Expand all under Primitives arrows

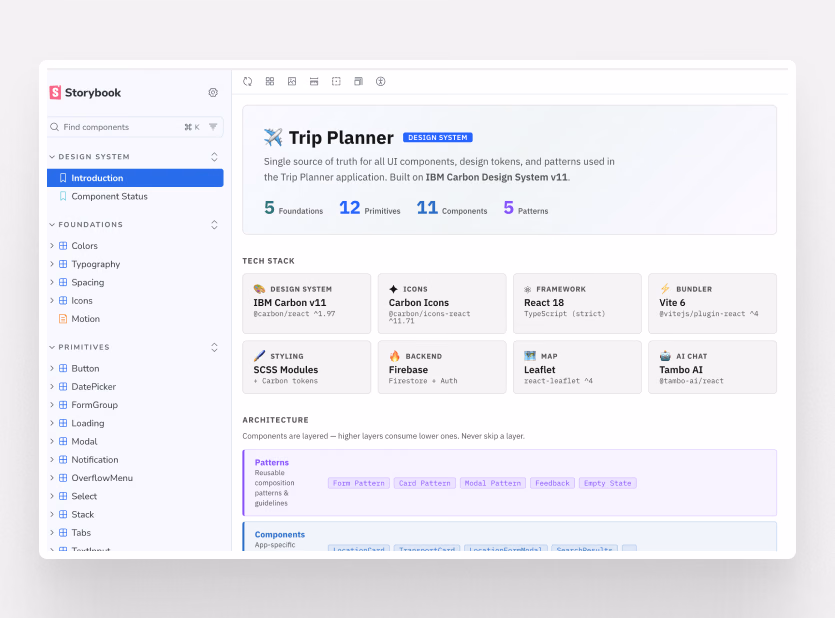click(214, 347)
